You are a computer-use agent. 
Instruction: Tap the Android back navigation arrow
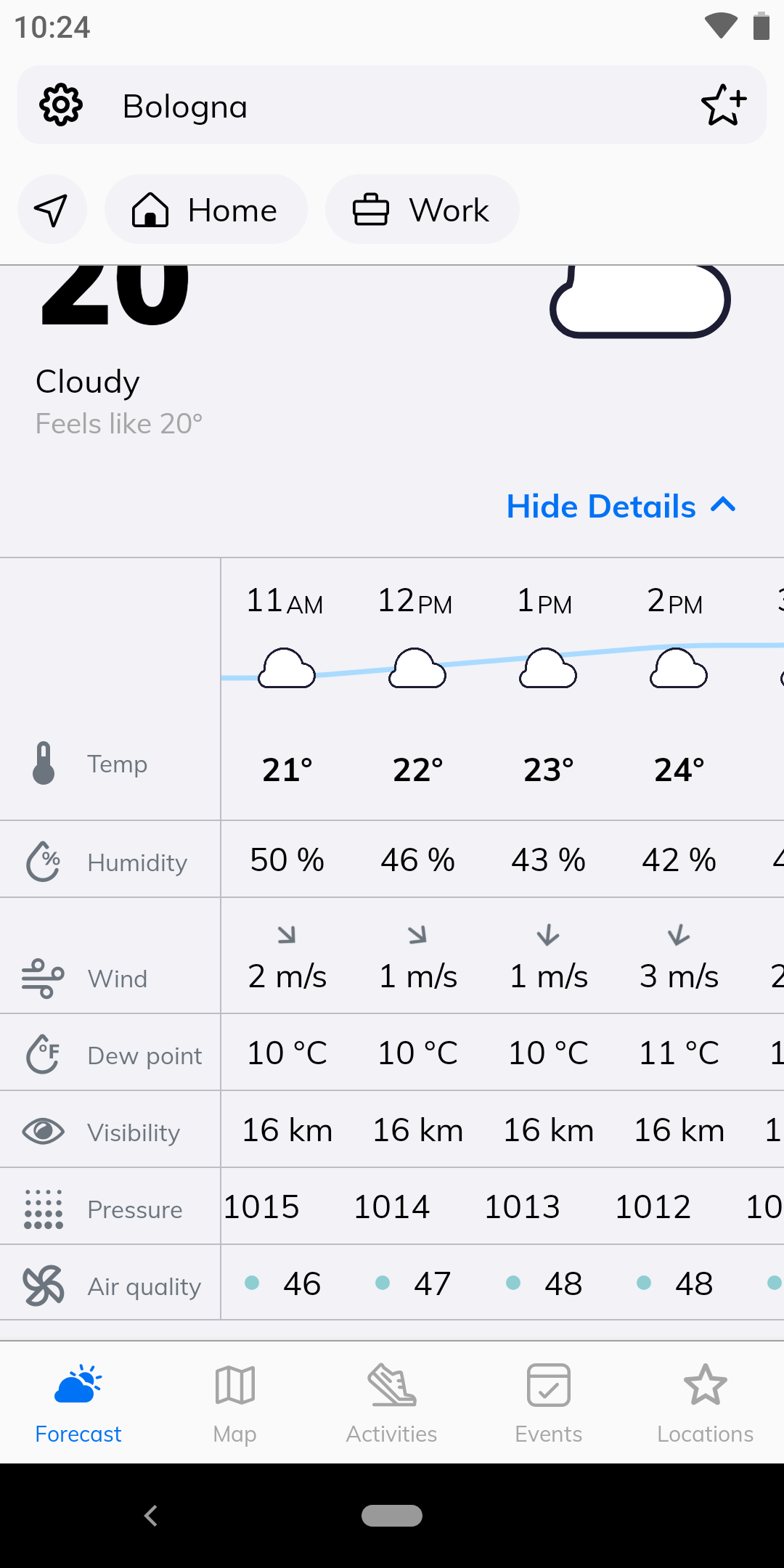click(x=151, y=1516)
